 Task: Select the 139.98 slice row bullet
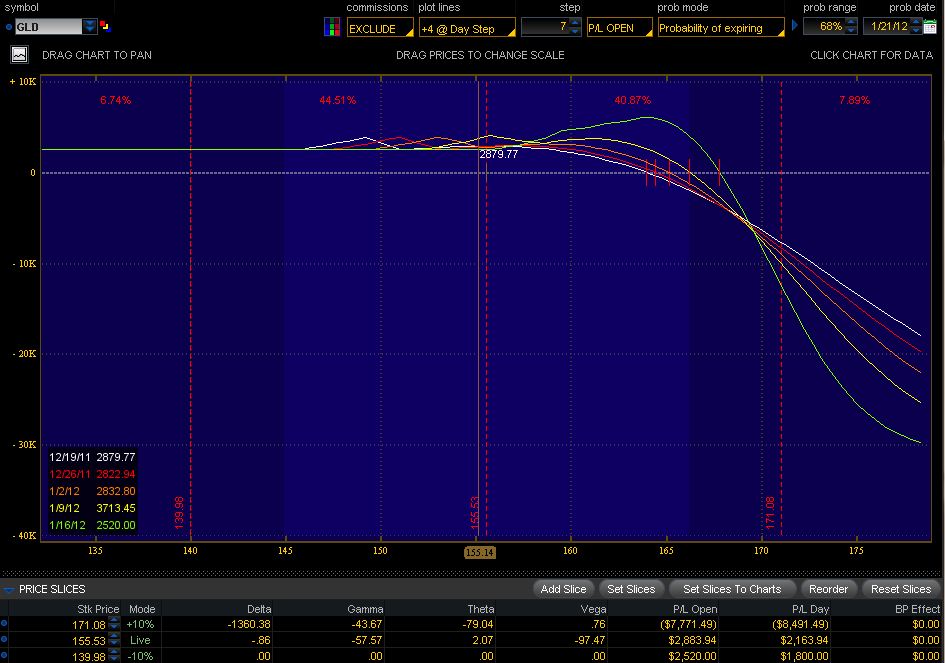click(x=4, y=656)
